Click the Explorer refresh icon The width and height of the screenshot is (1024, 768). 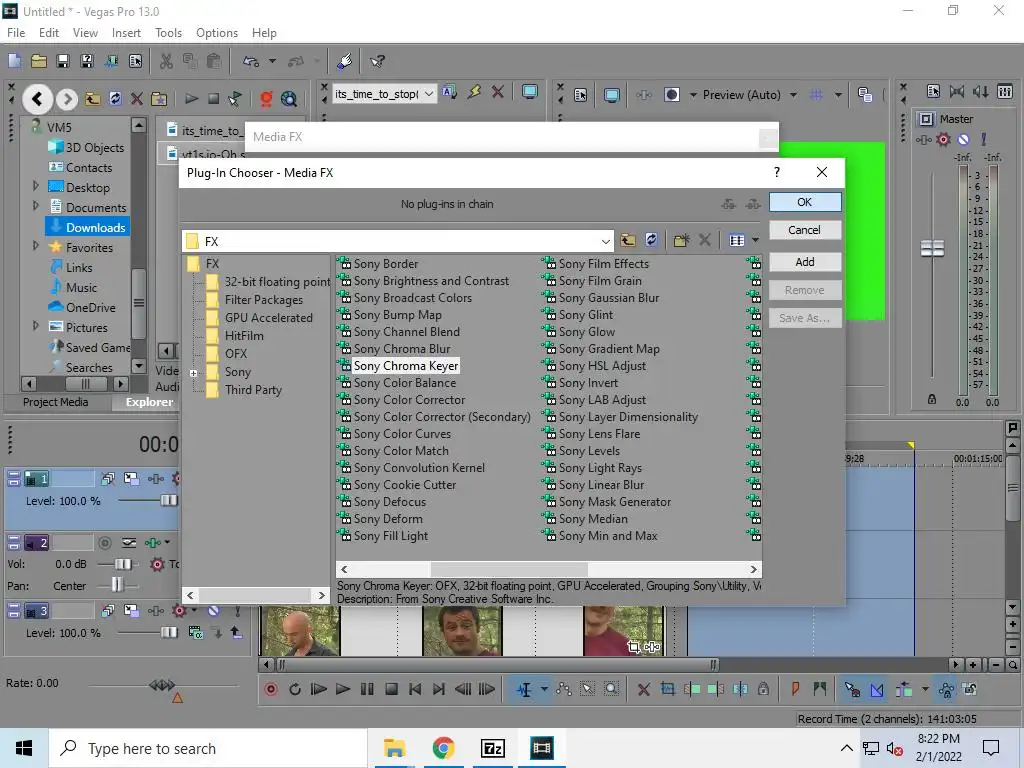point(115,99)
